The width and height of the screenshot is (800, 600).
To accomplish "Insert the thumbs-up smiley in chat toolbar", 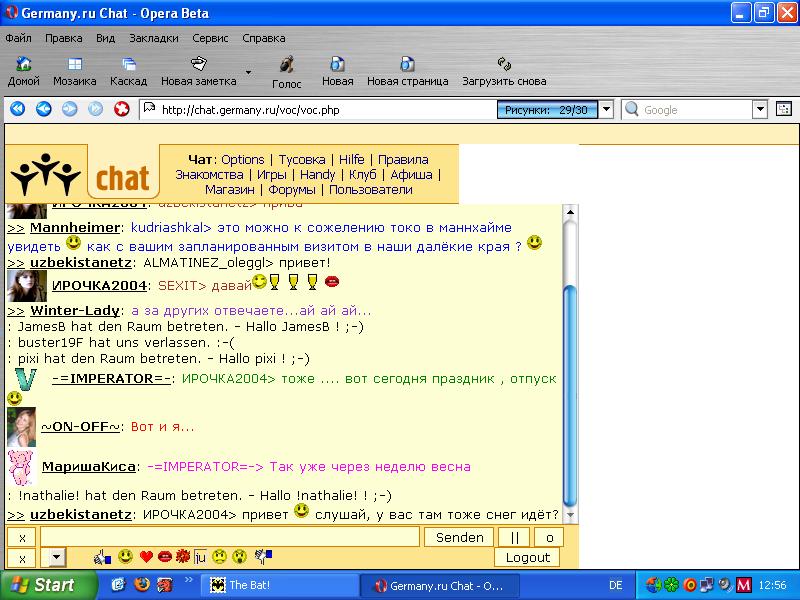I will tap(102, 557).
